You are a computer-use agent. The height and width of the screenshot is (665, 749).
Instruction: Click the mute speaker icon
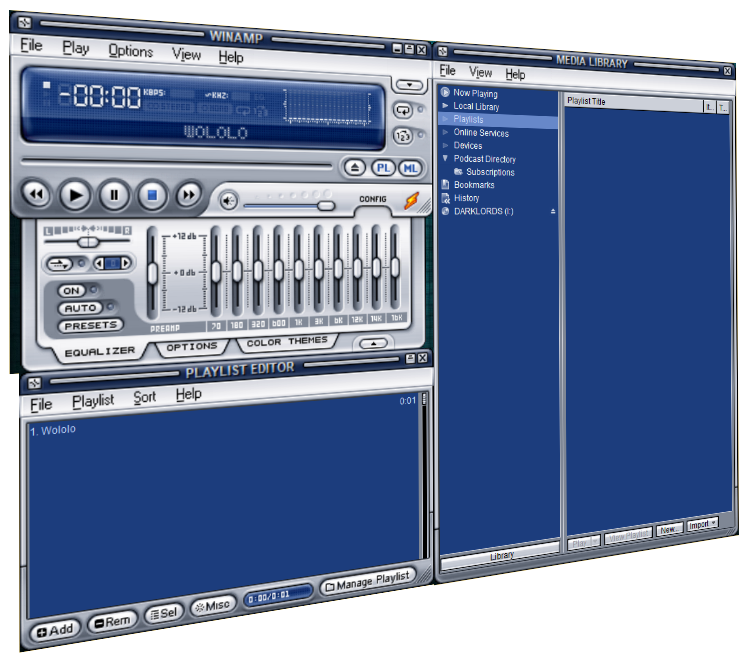(229, 201)
